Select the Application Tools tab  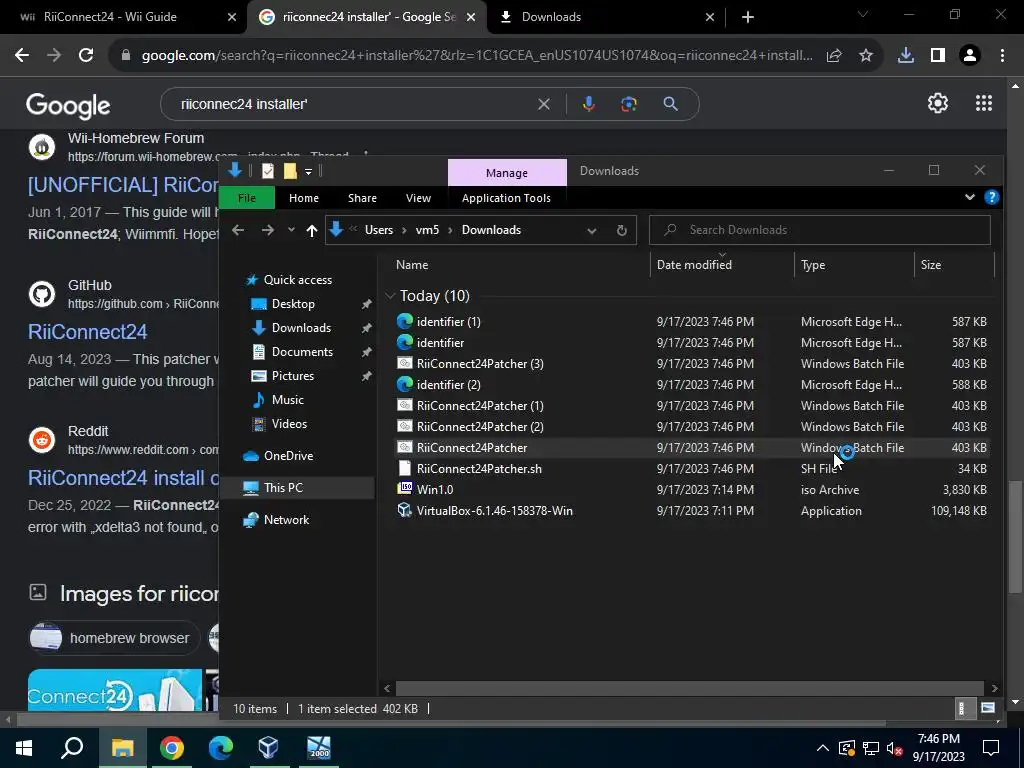pos(506,198)
